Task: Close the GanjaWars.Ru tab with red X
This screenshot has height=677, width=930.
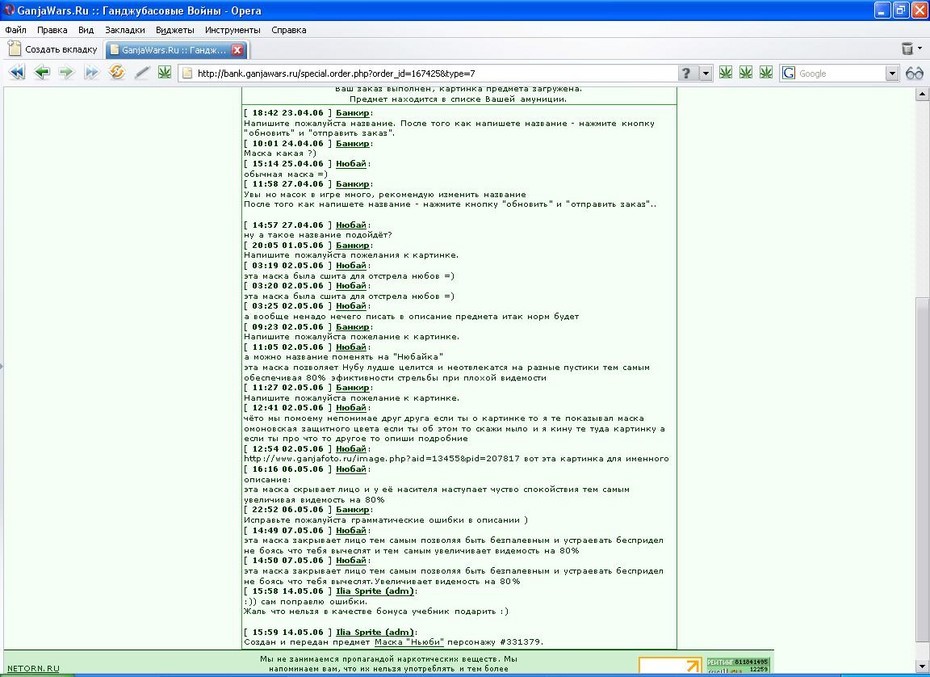Action: [x=237, y=50]
